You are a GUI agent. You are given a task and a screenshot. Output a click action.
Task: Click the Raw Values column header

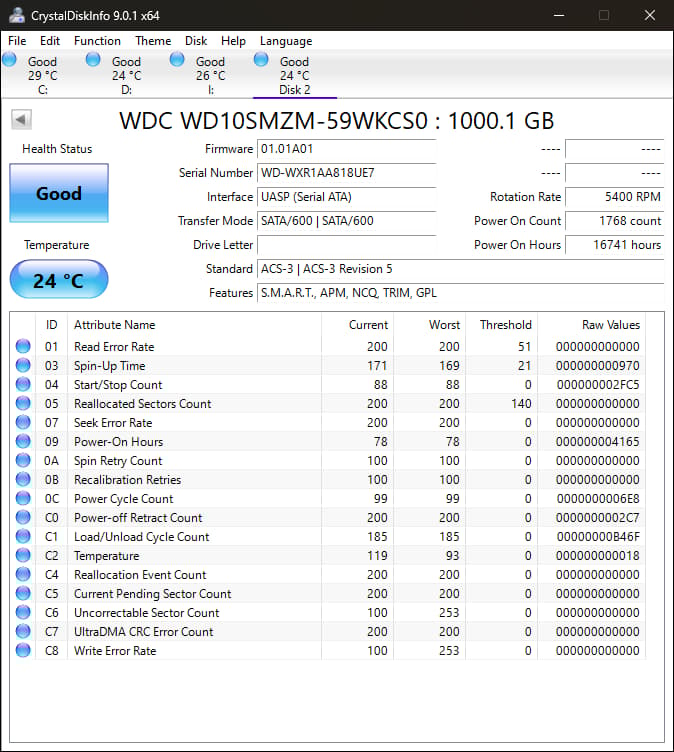point(610,325)
